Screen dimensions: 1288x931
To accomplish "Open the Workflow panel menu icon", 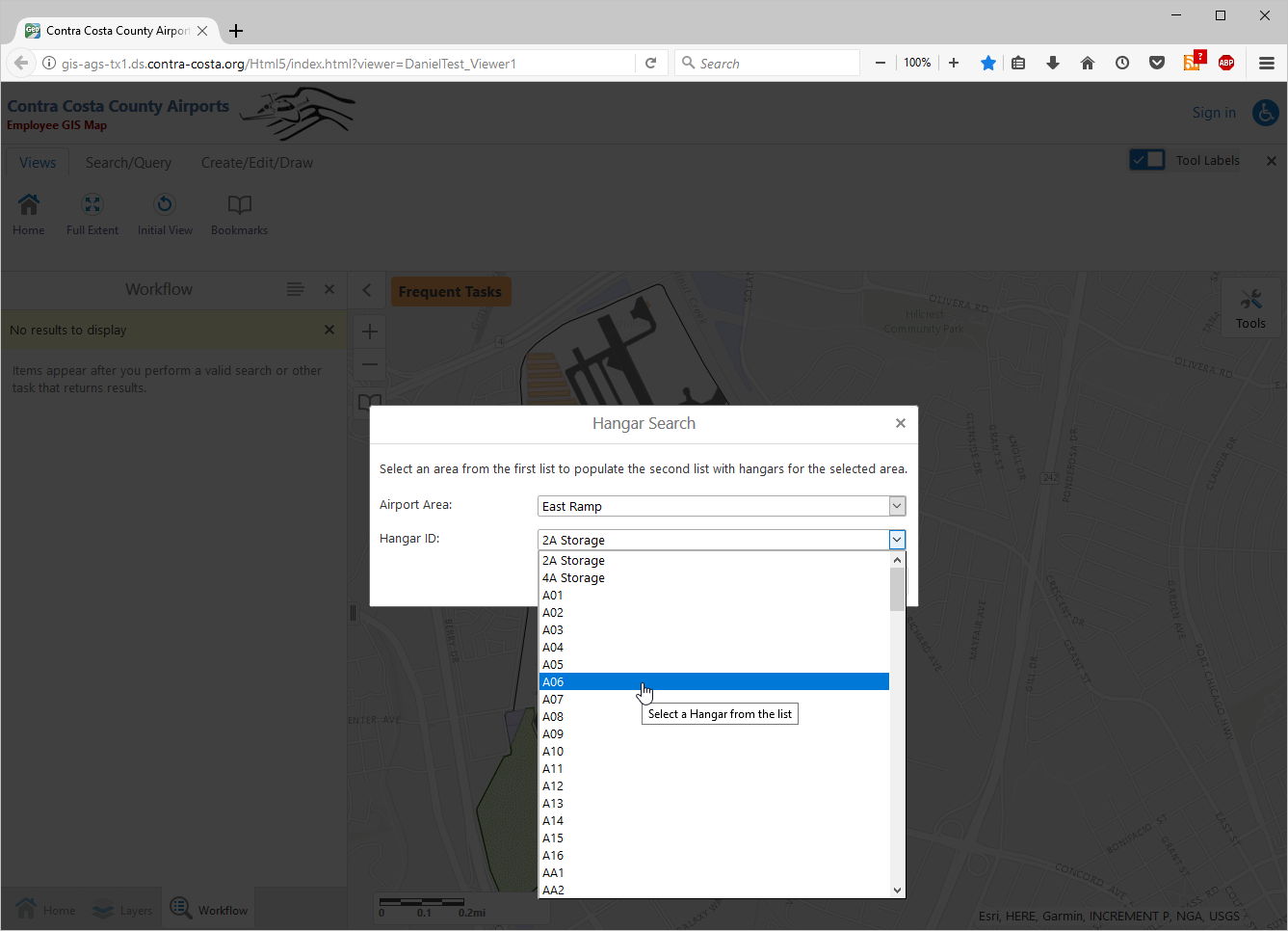I will pos(296,289).
